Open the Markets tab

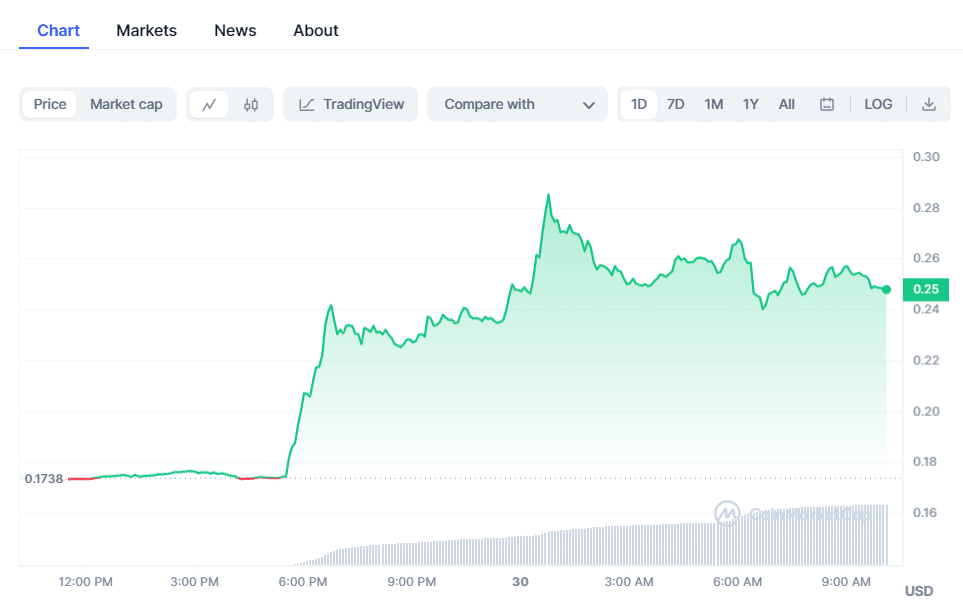[146, 30]
